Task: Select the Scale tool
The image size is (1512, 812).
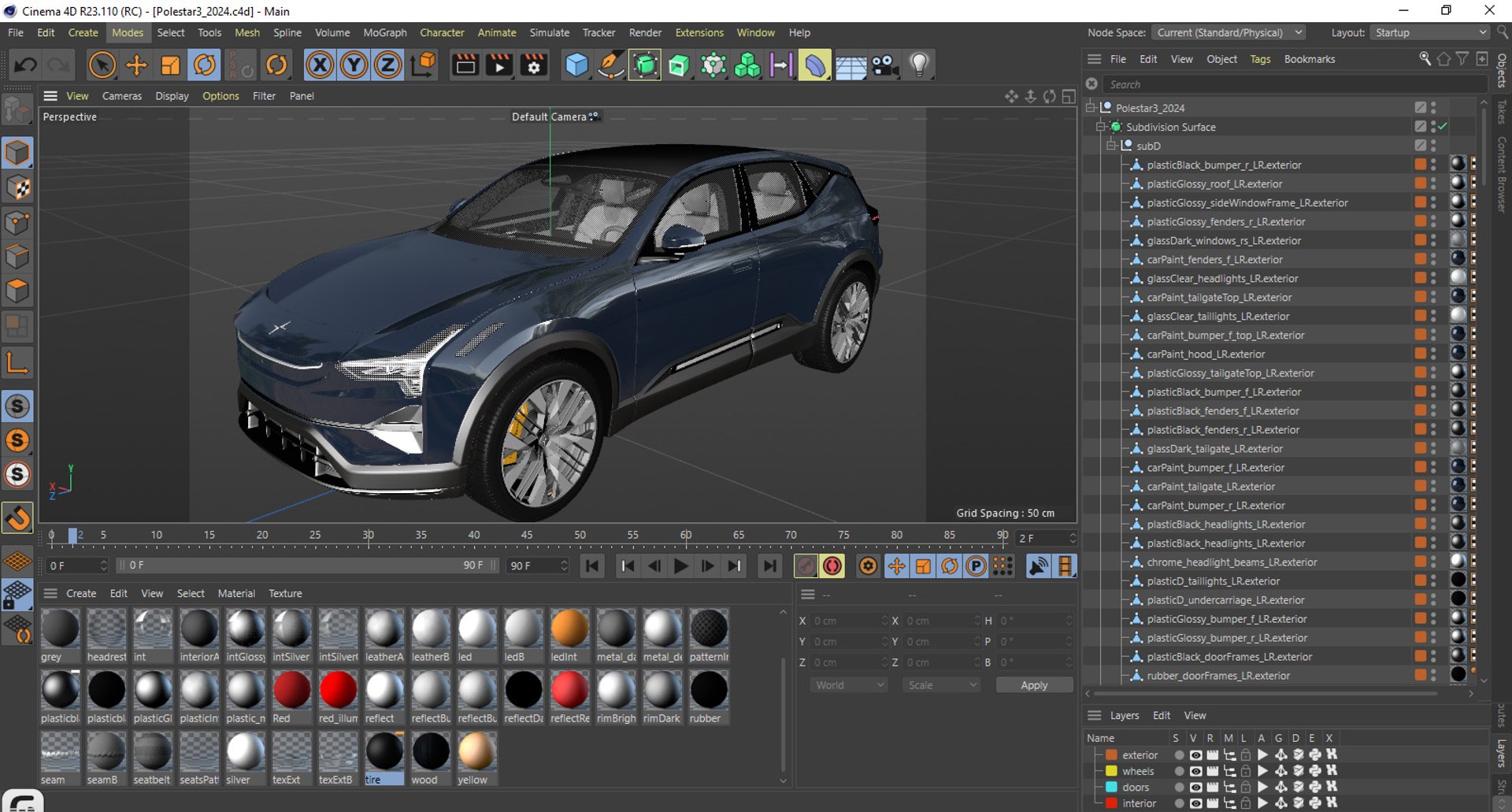Action: [x=170, y=65]
